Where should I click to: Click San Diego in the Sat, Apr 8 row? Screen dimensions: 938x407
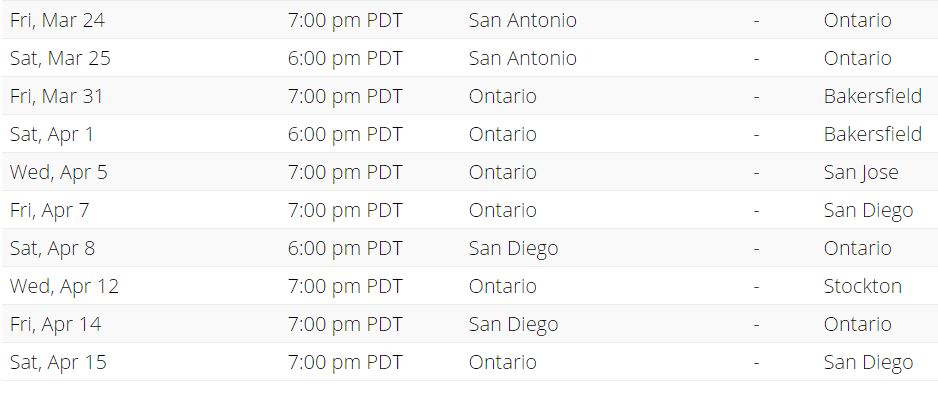[x=513, y=248]
